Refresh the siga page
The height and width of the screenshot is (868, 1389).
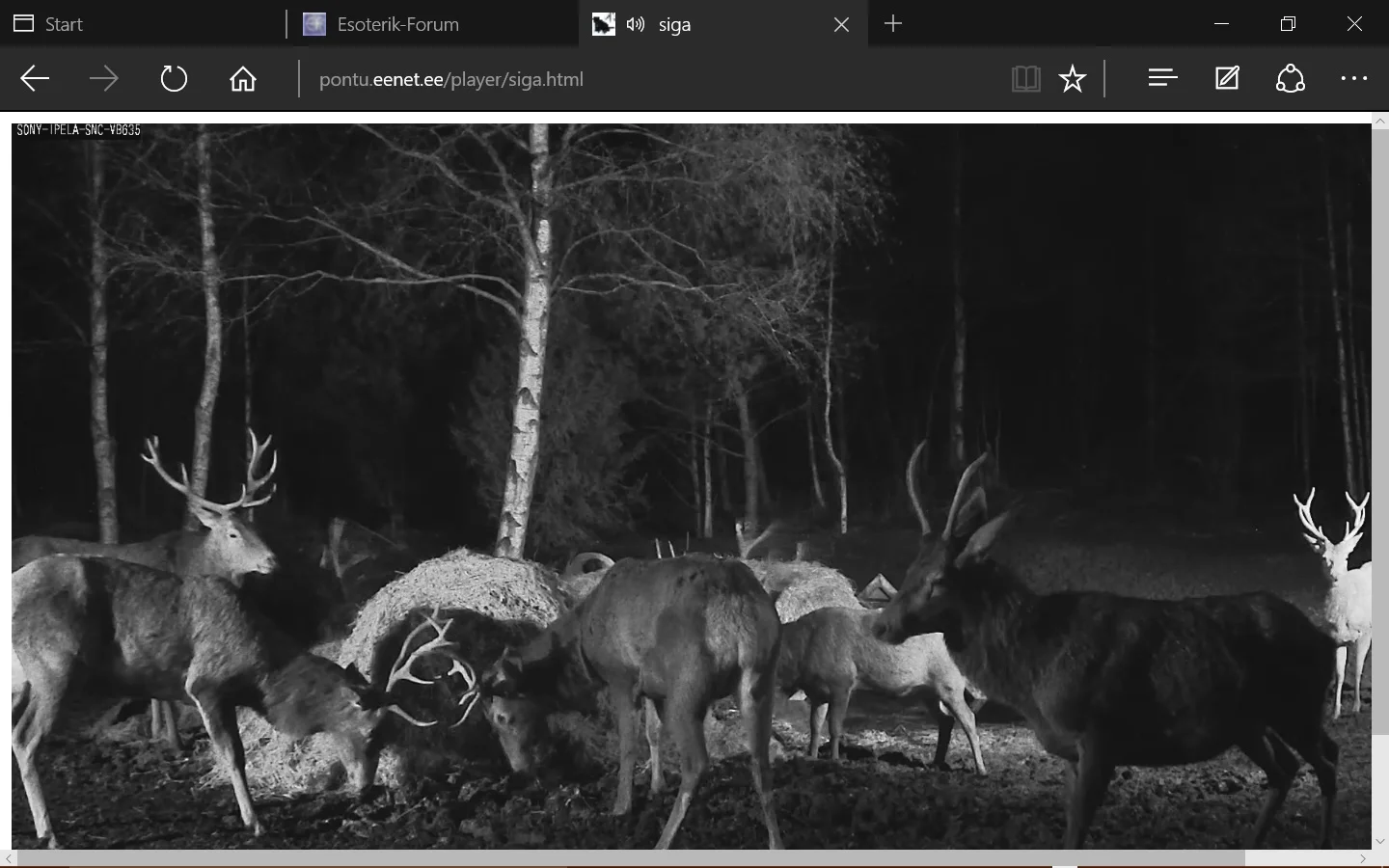pos(174,79)
